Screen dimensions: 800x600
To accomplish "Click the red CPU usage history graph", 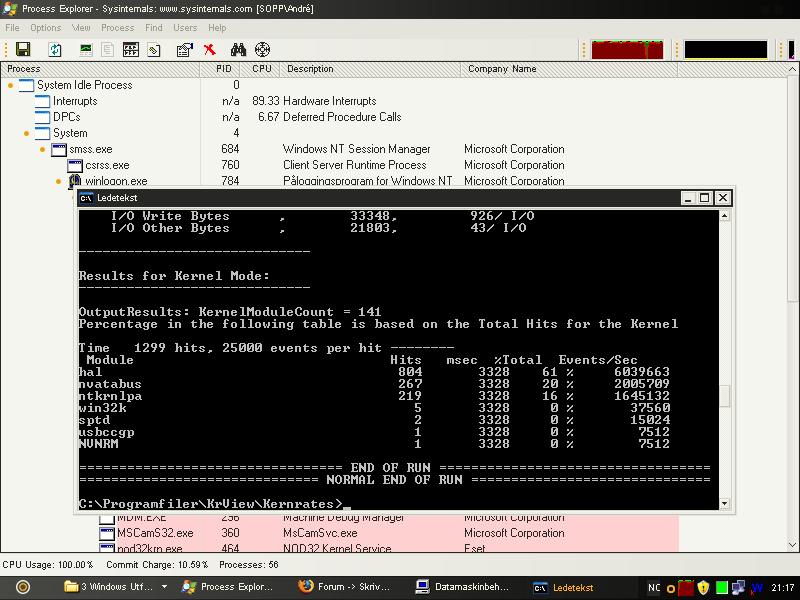I will 627,49.
